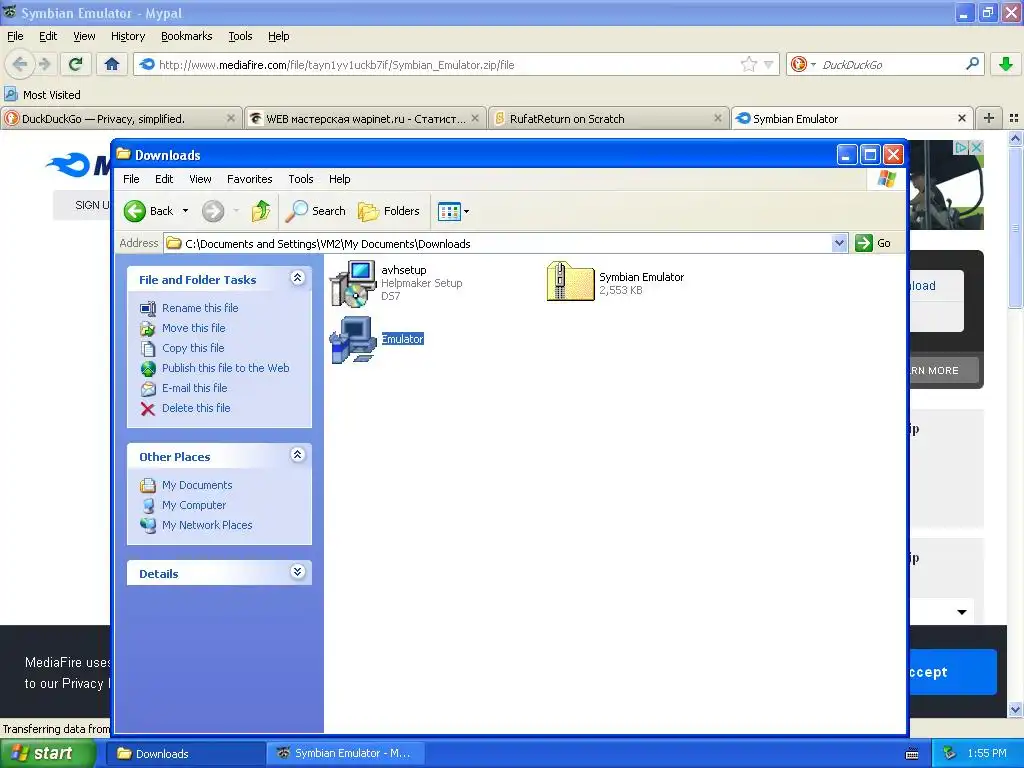Open My Network Places link

click(207, 525)
